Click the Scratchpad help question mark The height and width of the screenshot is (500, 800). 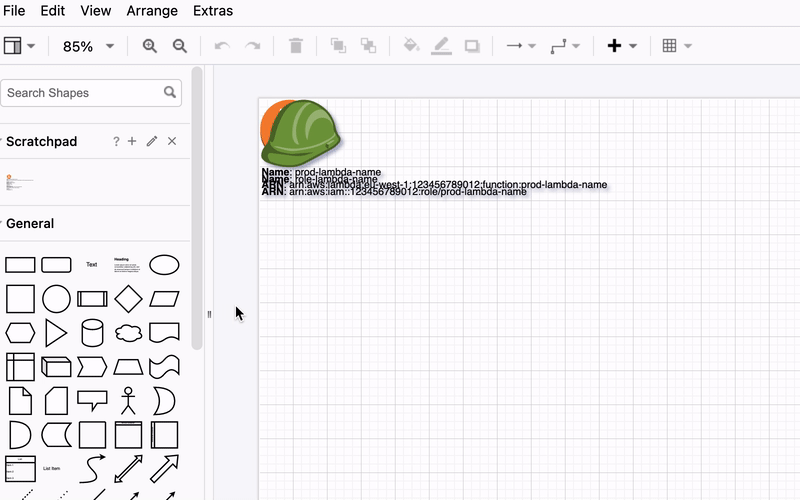point(116,141)
